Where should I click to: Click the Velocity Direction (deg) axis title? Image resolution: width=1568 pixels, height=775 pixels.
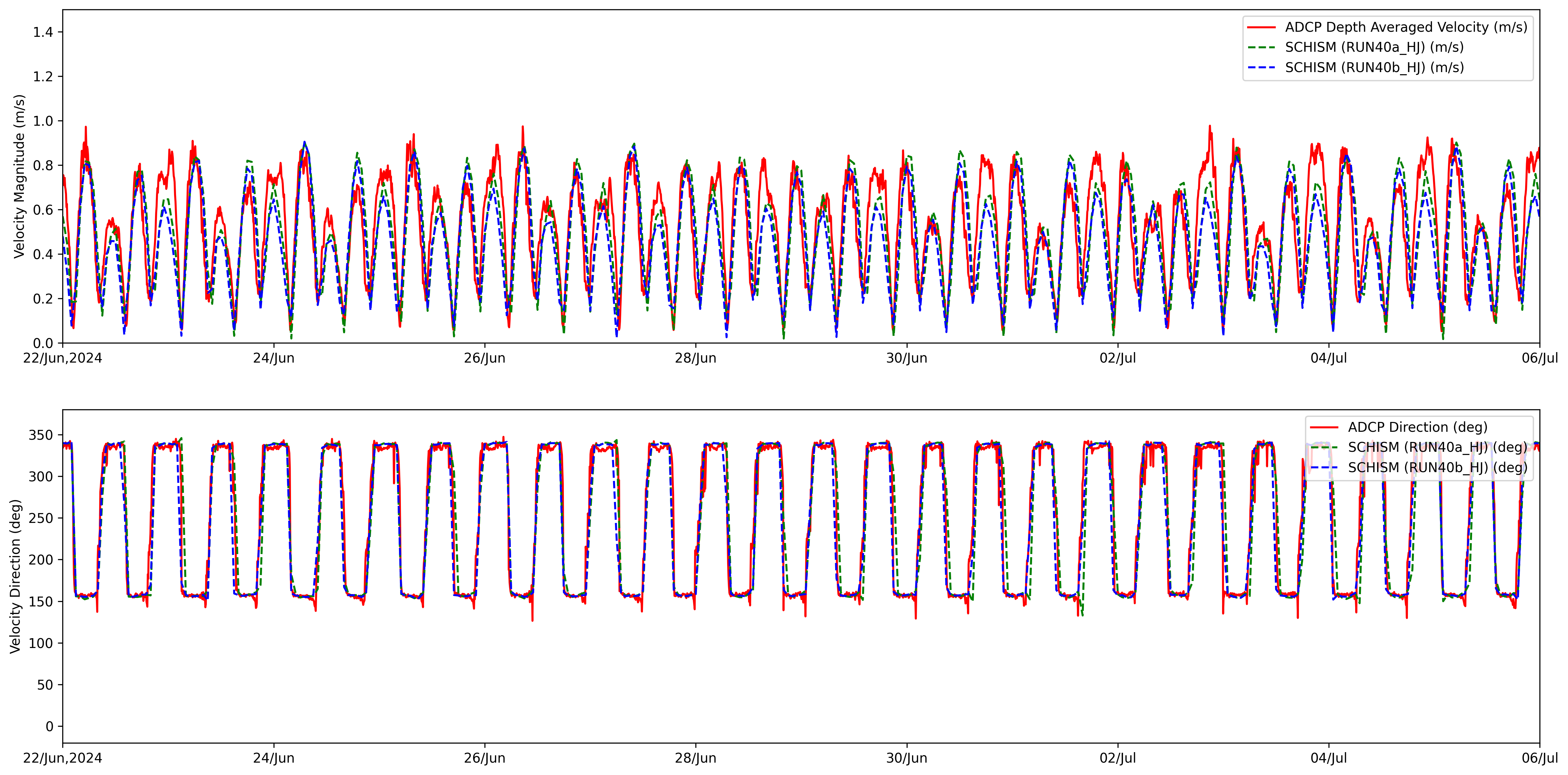[x=16, y=576]
